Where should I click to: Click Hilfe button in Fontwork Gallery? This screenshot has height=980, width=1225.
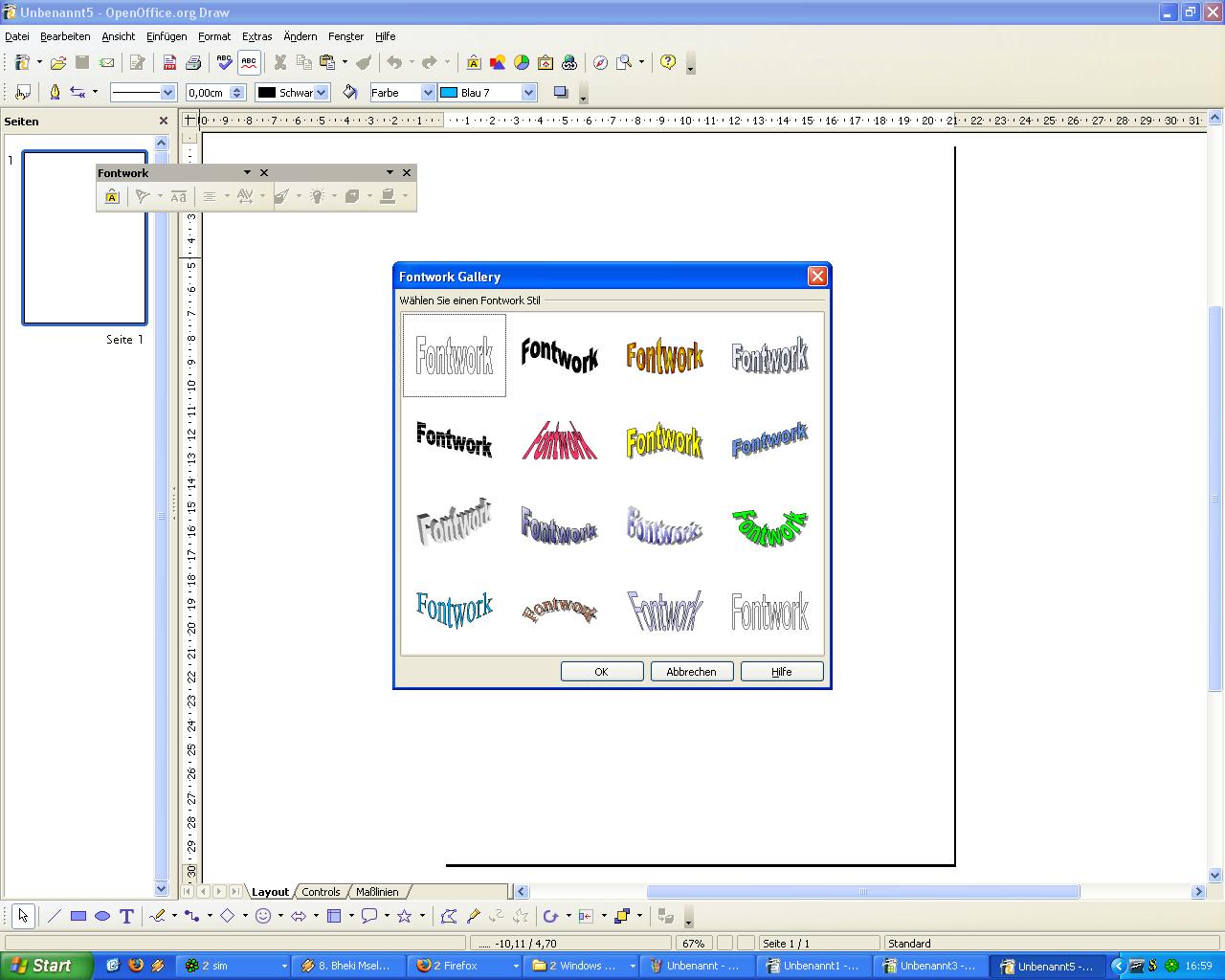pyautogui.click(x=782, y=672)
